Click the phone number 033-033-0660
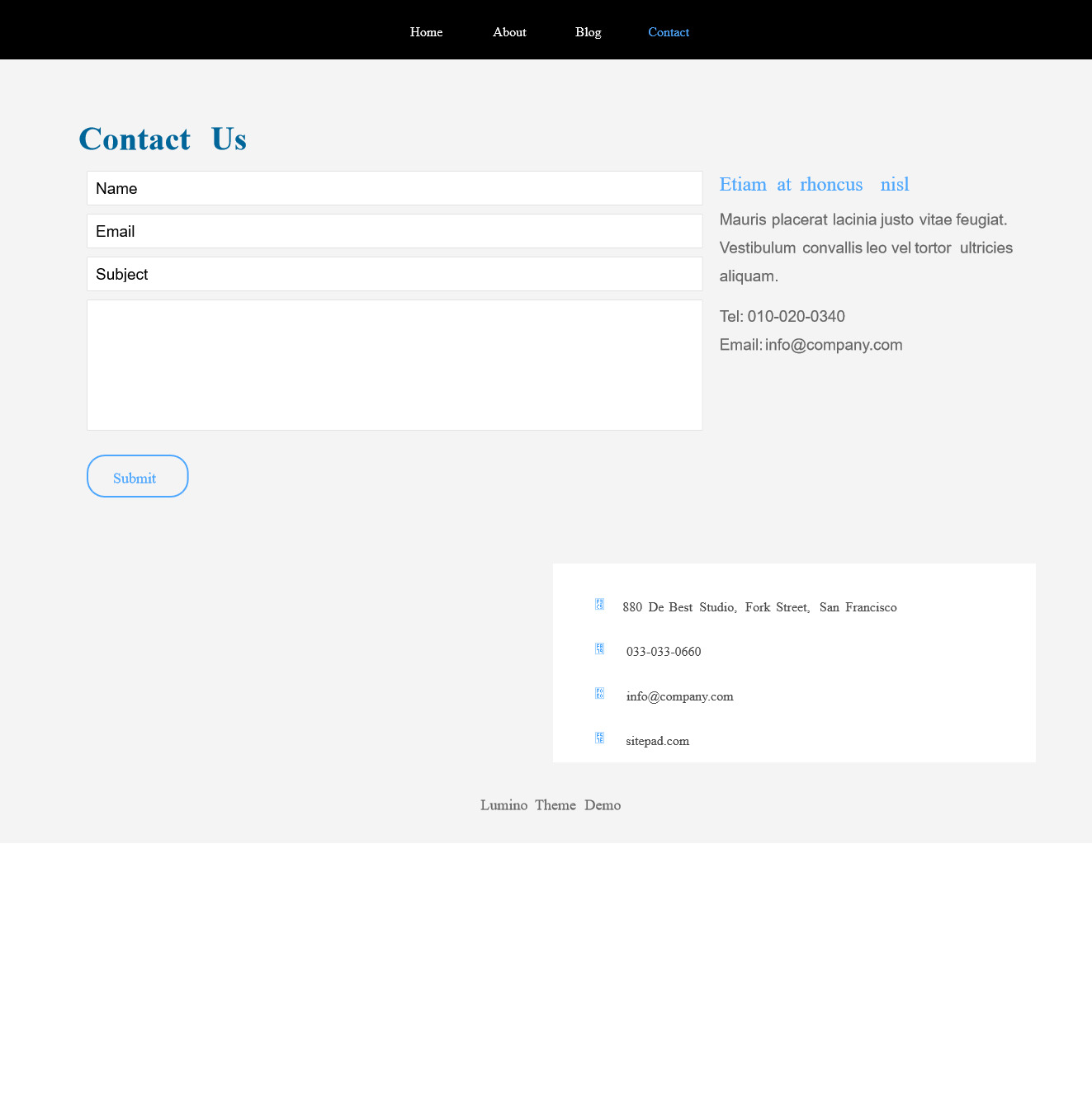The height and width of the screenshot is (1113, 1092). click(663, 652)
